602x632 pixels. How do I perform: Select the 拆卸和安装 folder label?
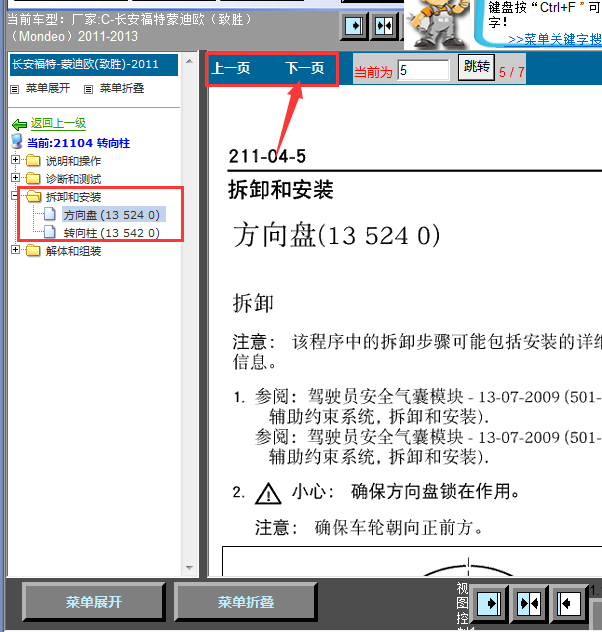tap(73, 197)
